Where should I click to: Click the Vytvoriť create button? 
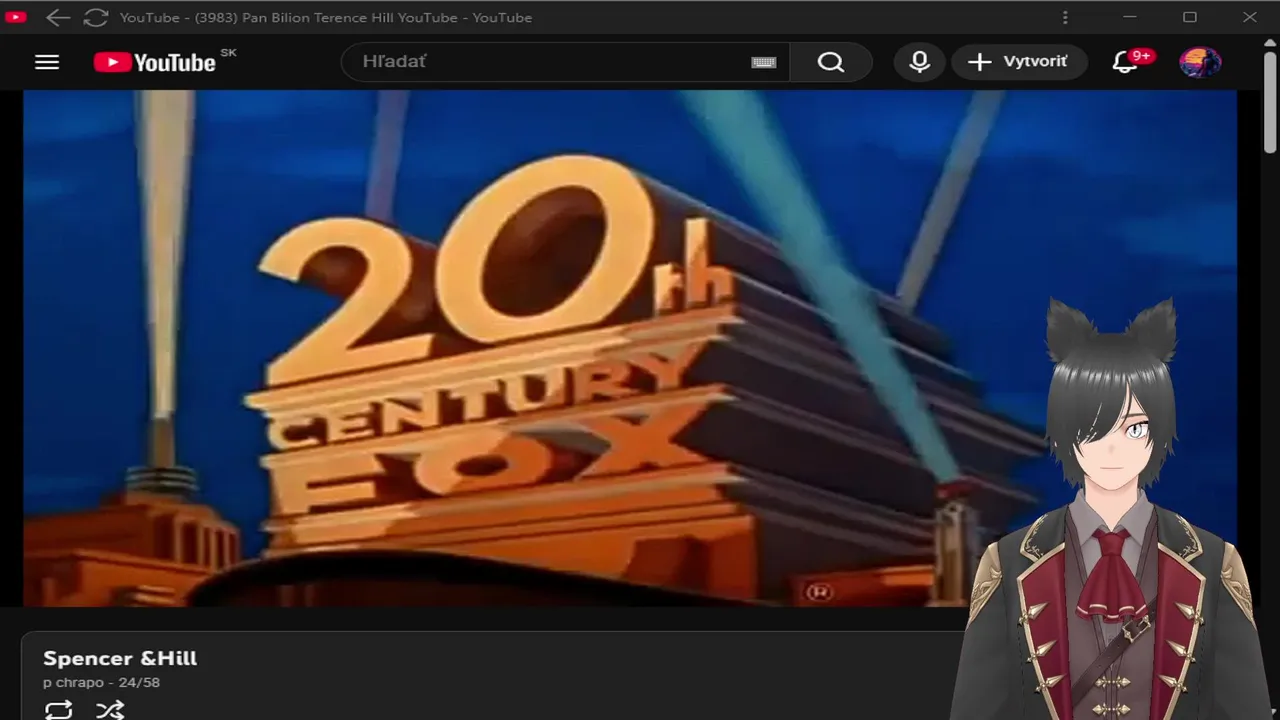pyautogui.click(x=1019, y=62)
